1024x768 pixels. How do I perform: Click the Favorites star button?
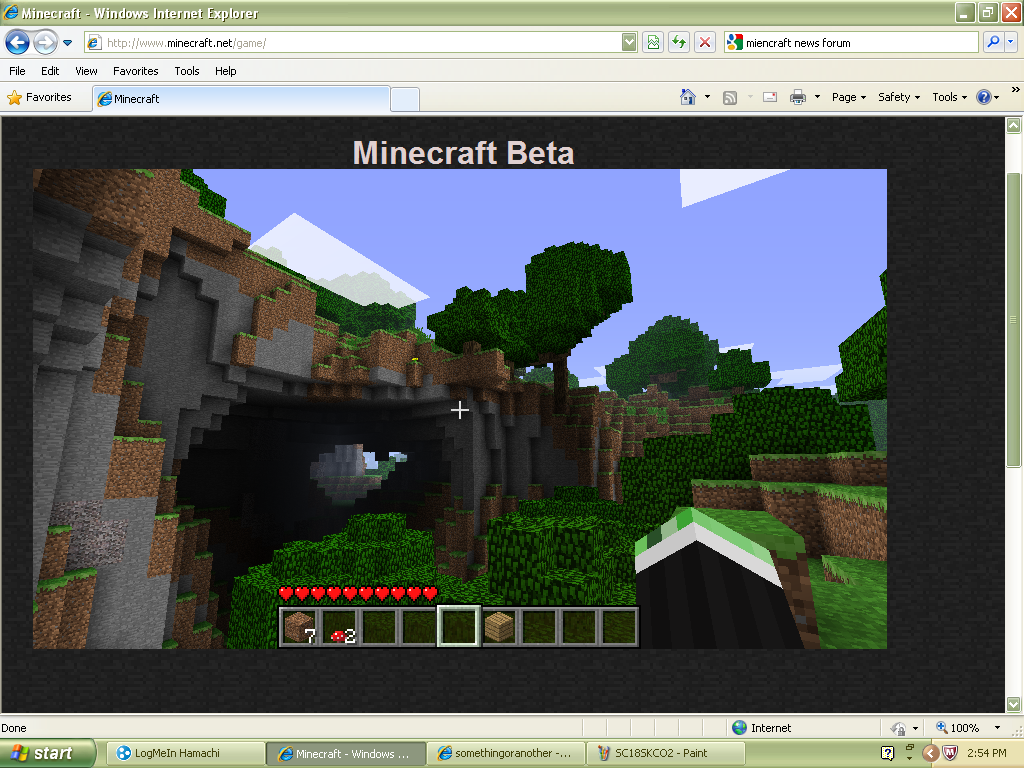[40, 97]
